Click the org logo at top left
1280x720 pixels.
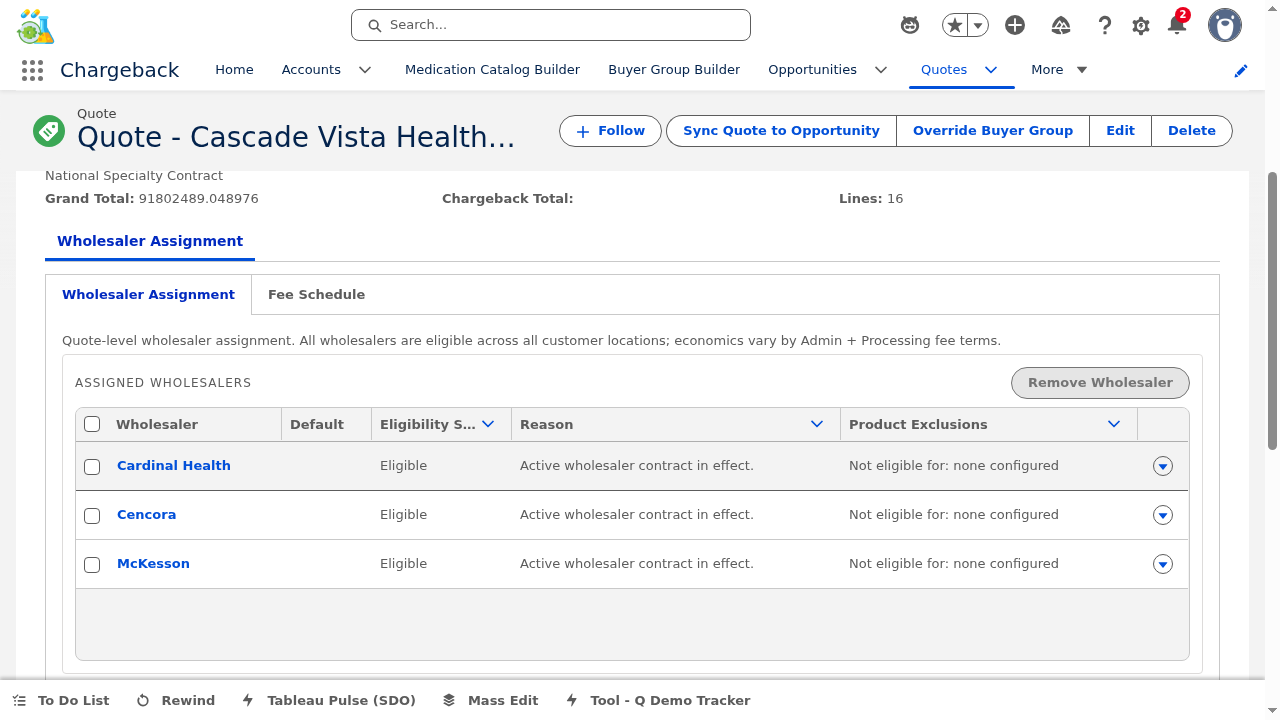(36, 26)
